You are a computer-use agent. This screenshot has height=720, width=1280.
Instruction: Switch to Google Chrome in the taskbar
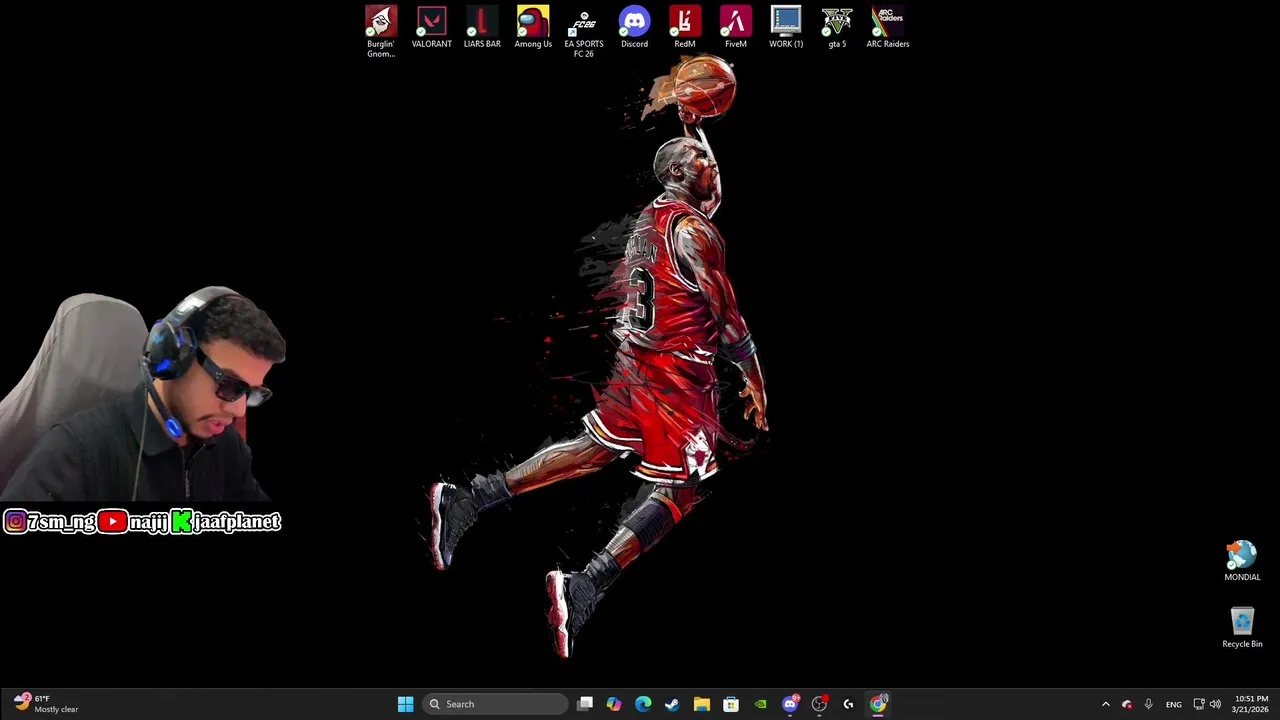878,704
